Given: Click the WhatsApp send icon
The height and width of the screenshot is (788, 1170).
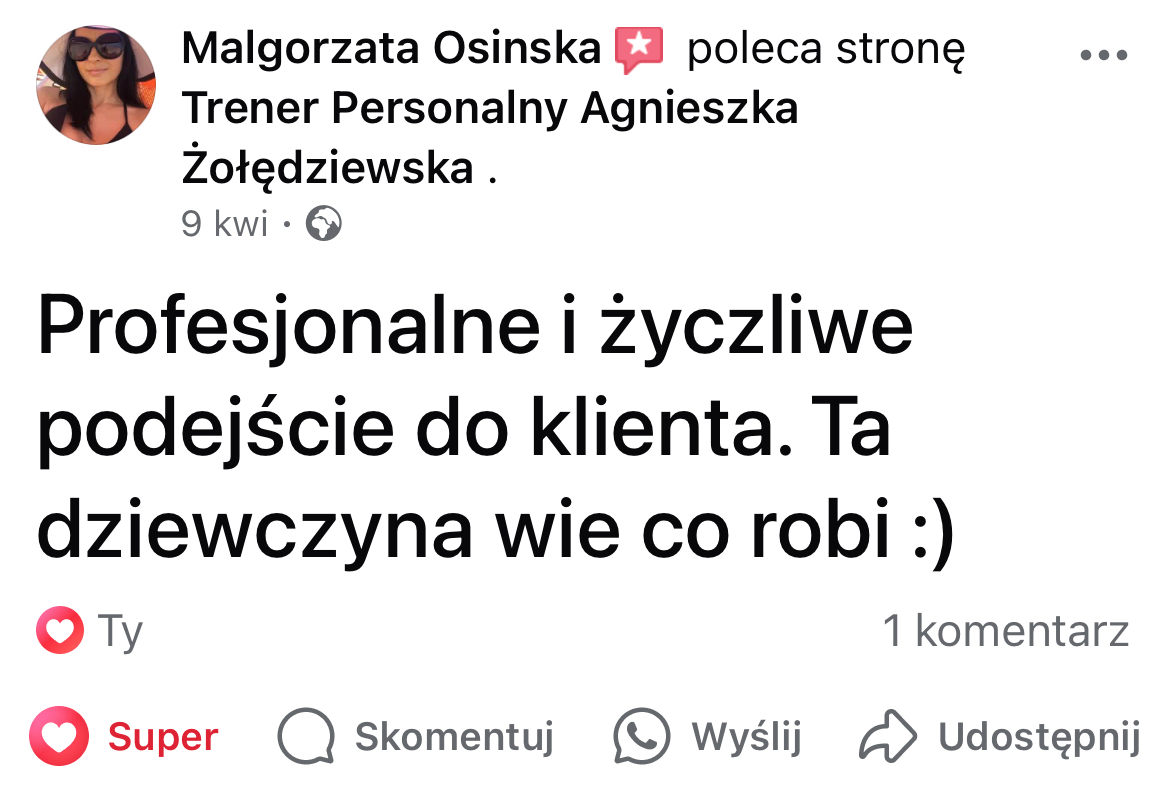Looking at the screenshot, I should point(641,737).
